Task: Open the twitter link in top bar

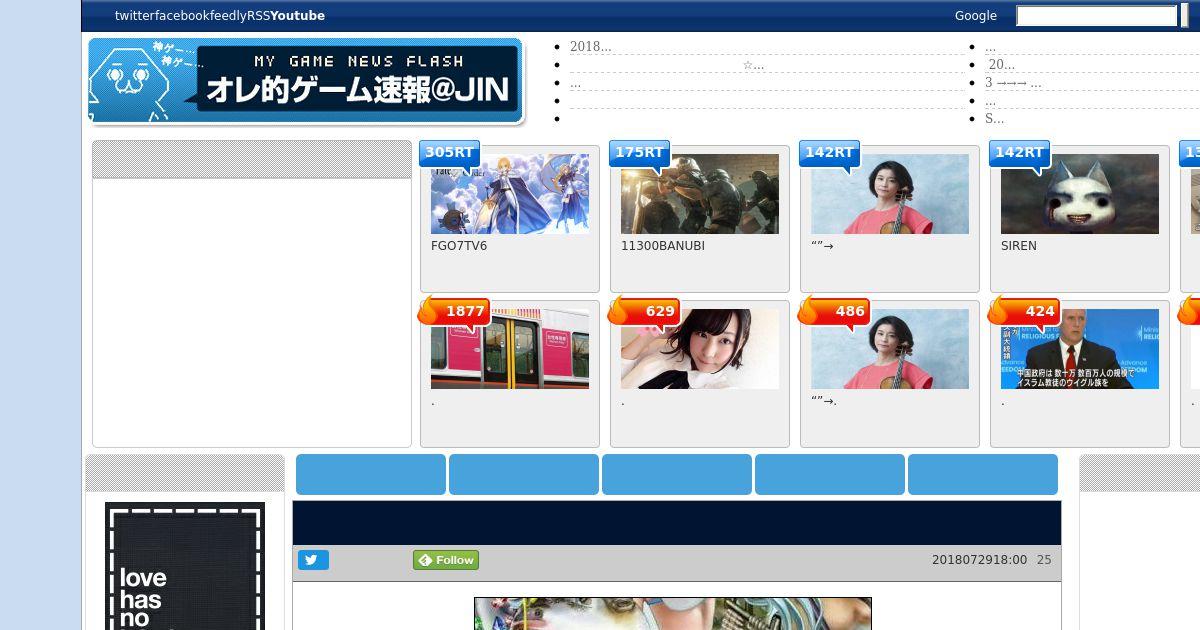Action: pyautogui.click(x=134, y=16)
